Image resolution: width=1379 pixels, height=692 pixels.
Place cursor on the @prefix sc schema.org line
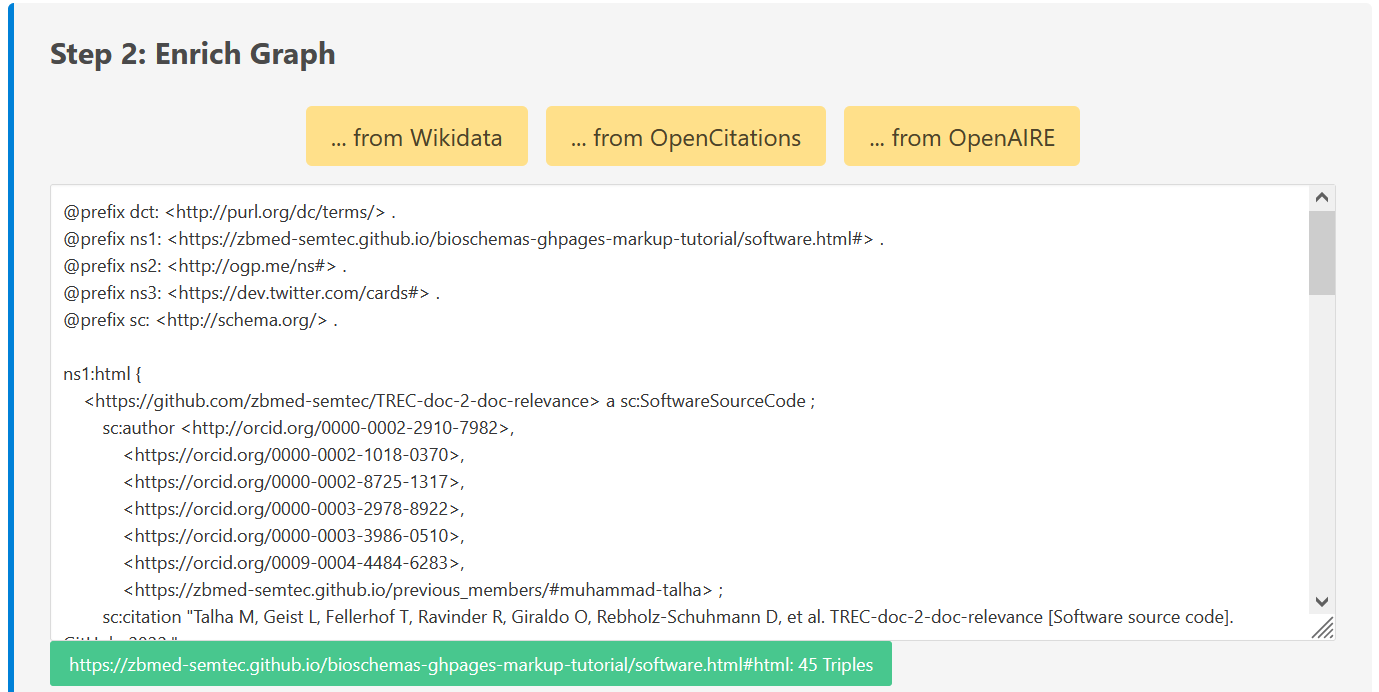[200, 320]
